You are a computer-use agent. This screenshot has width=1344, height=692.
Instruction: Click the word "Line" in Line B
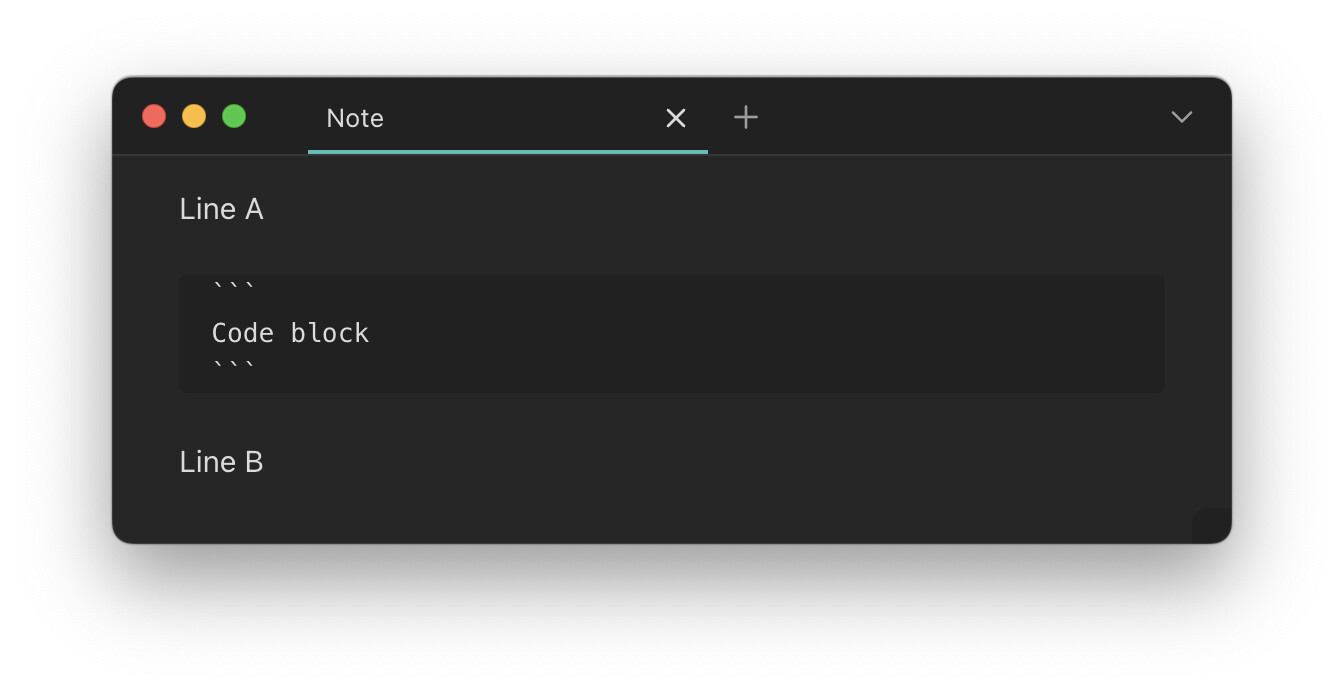(207, 462)
